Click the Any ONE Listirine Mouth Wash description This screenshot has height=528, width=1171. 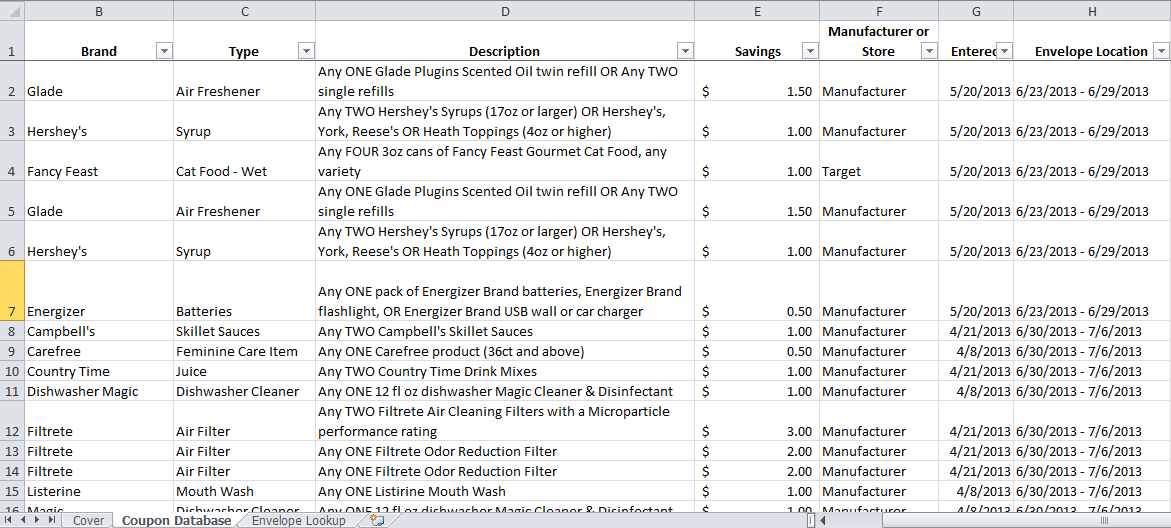coord(505,491)
